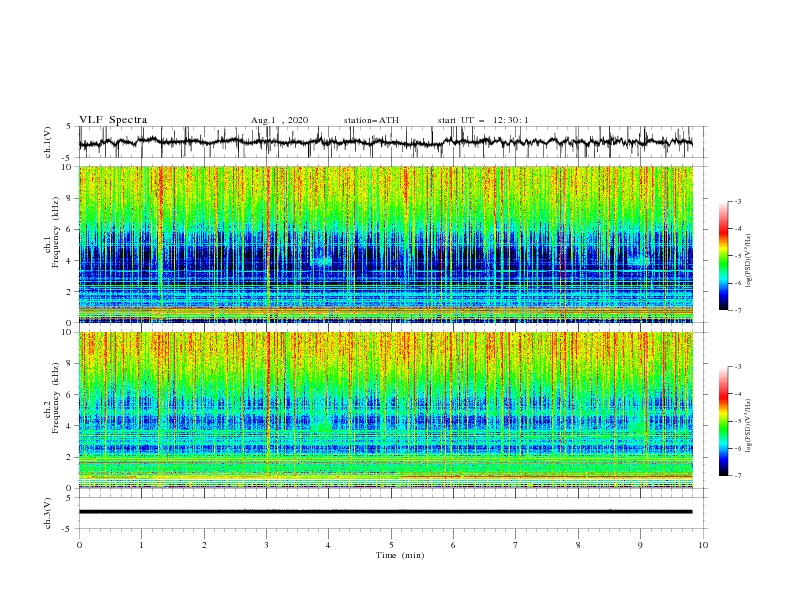This screenshot has height=612, width=792.
Task: Click the ch.1 spectrogram color scale bar
Action: pyautogui.click(x=723, y=256)
